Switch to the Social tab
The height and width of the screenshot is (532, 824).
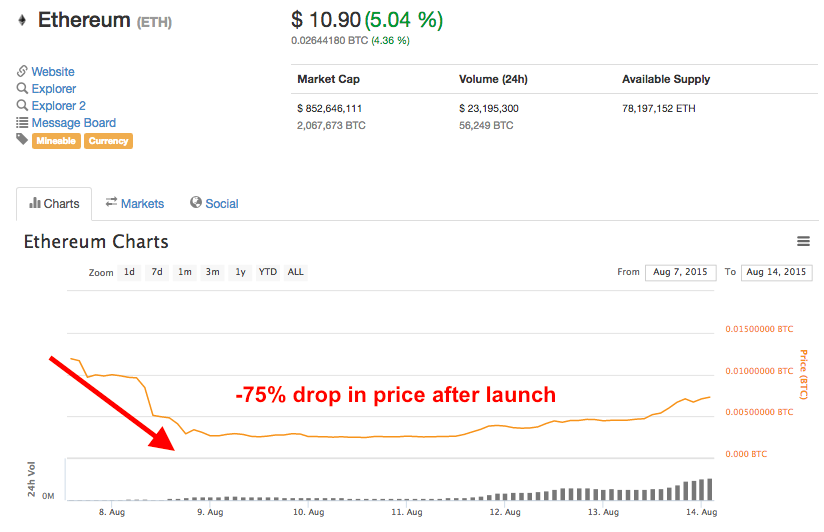click(x=214, y=203)
